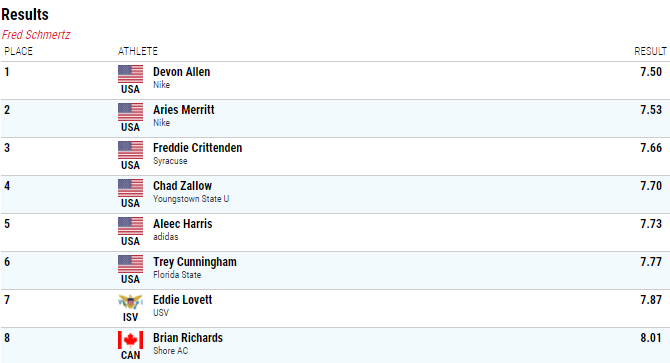
Task: Click Aleec Harris's country flag
Action: coord(130,226)
